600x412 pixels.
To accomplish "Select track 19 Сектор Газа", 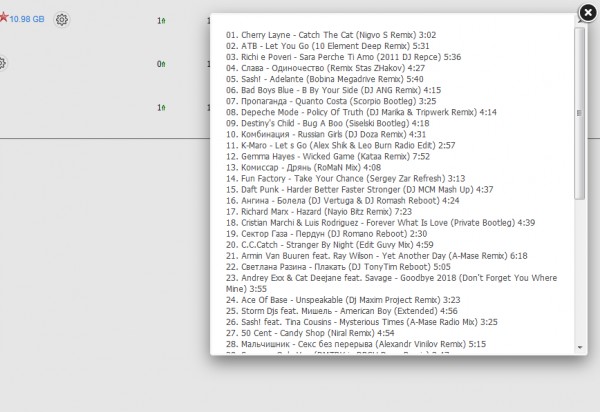I will pyautogui.click(x=326, y=234).
